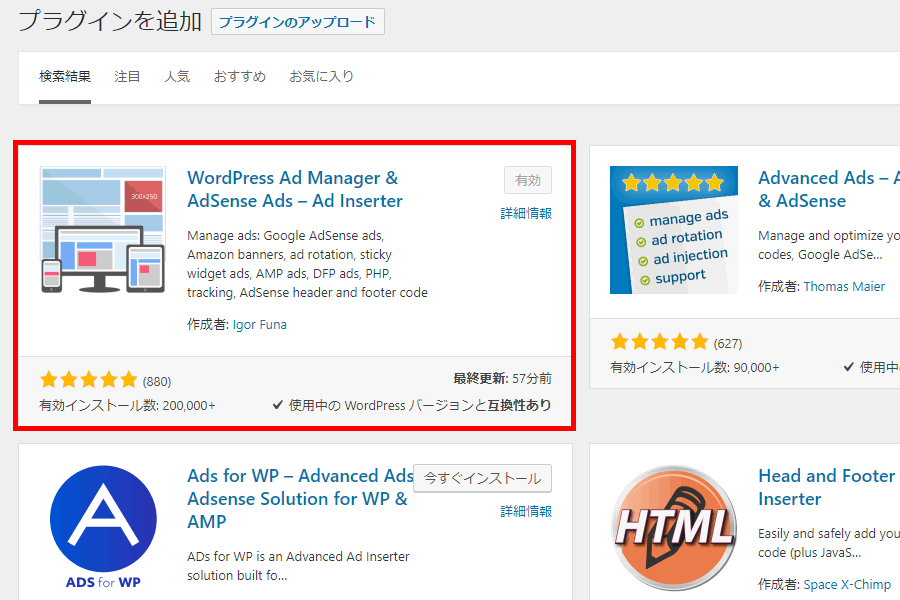Switch to the 注目 tab
This screenshot has width=900, height=600.
coord(127,76)
